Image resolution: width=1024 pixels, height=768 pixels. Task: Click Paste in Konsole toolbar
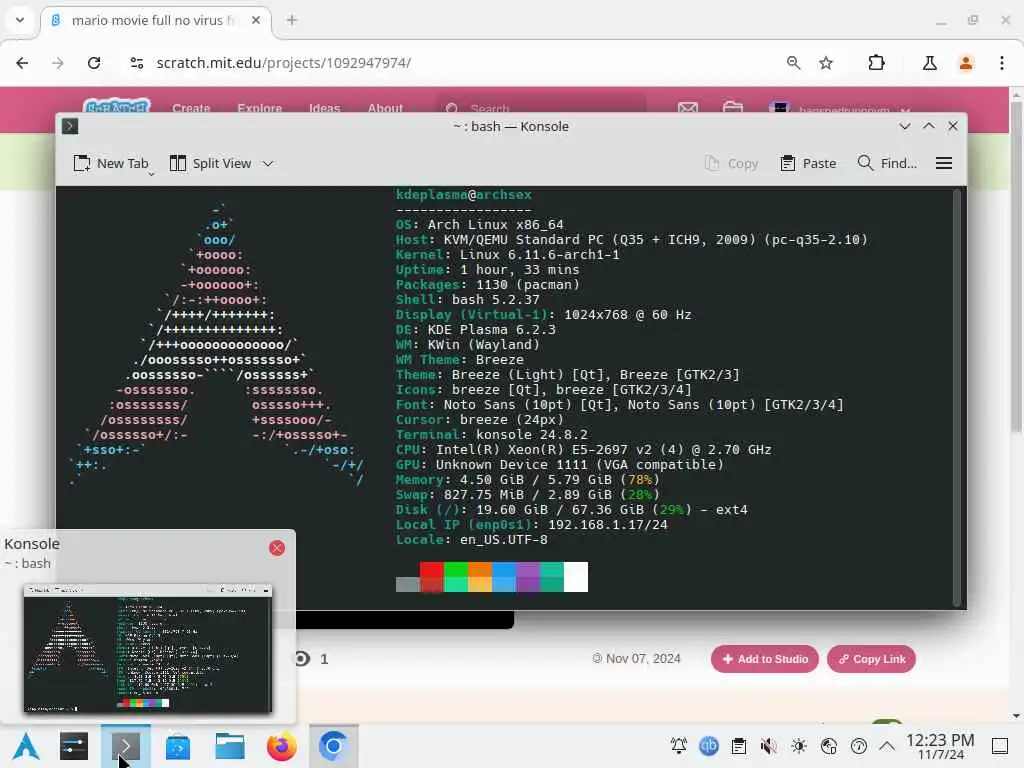click(x=808, y=163)
